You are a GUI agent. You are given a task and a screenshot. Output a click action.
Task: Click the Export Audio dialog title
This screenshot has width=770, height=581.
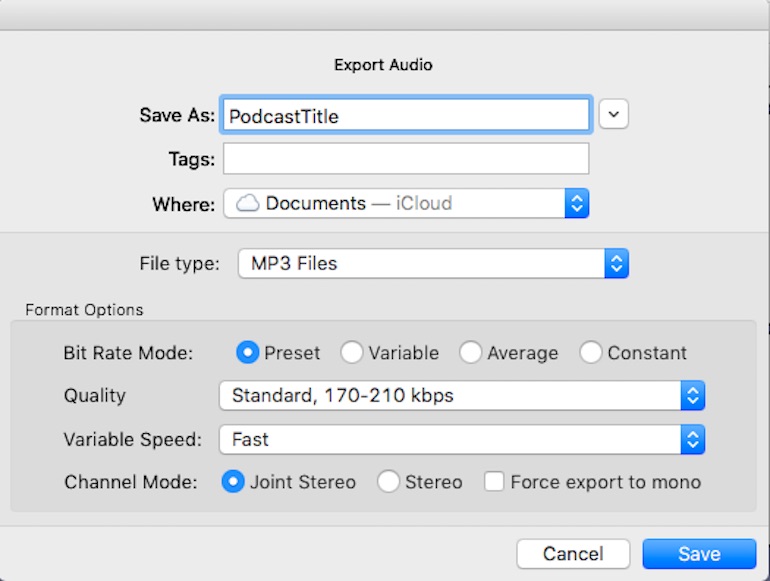pyautogui.click(x=384, y=65)
